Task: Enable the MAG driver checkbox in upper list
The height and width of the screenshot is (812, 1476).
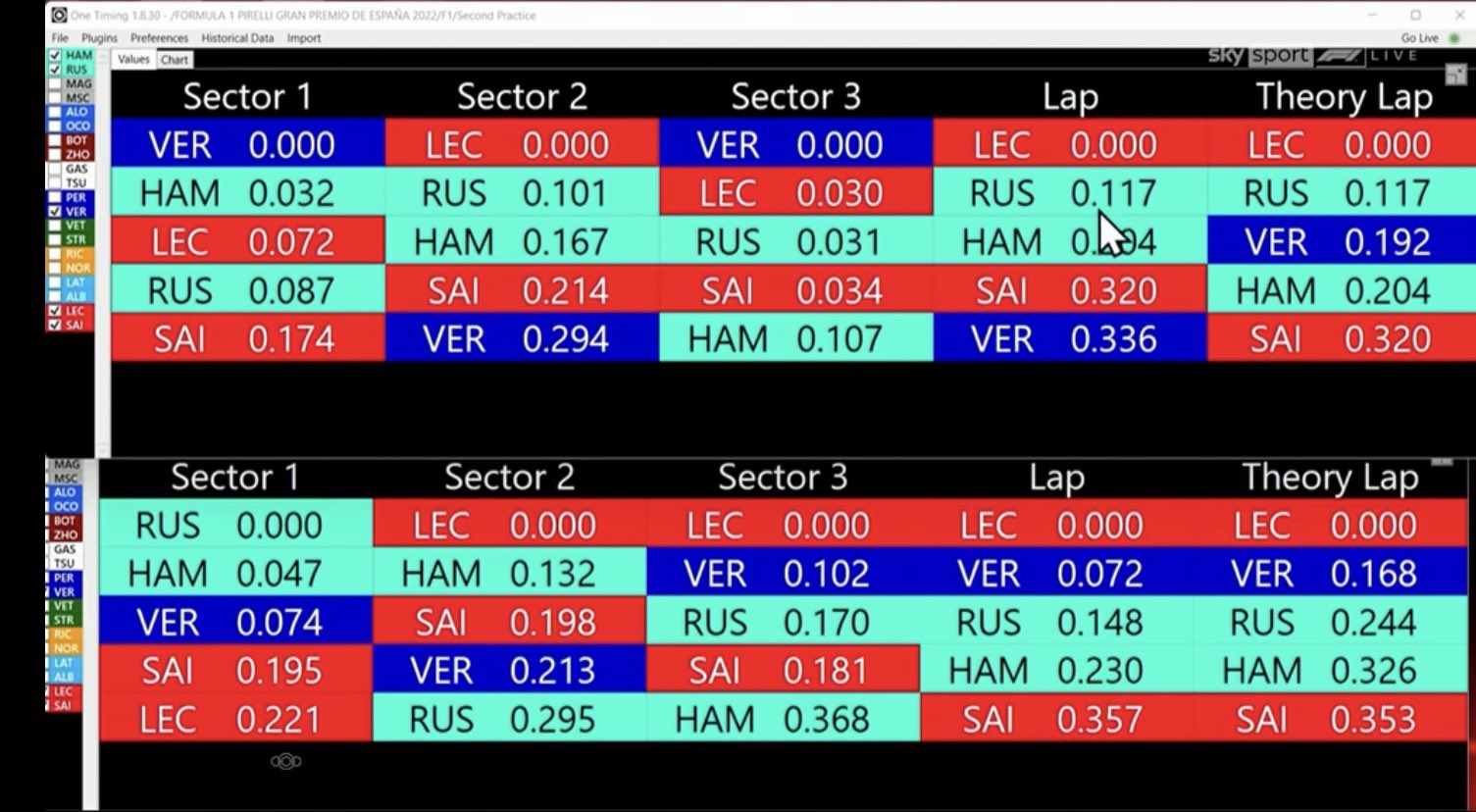Action: (x=56, y=84)
